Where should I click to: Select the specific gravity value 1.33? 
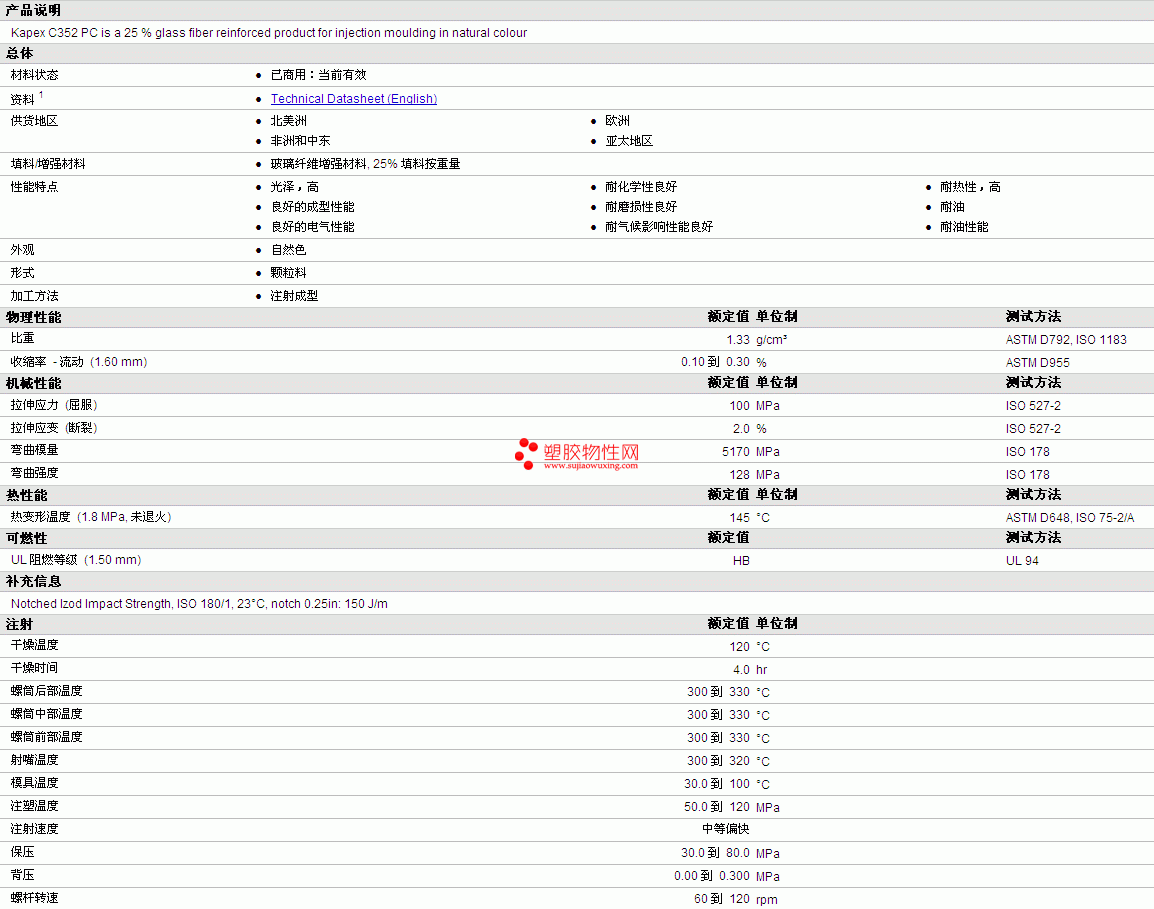coord(738,340)
